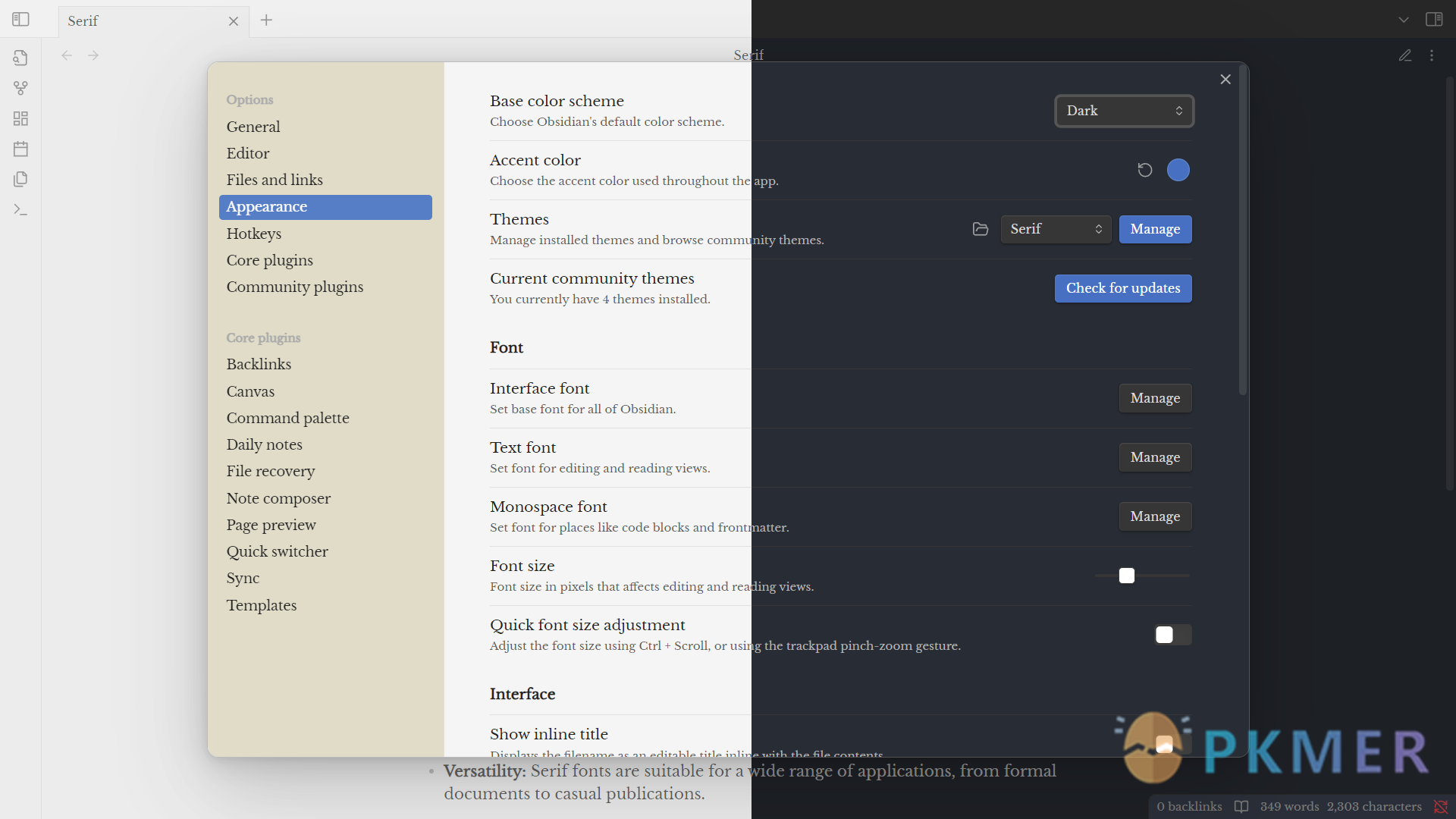Open the accent color picker swatch

tap(1178, 170)
